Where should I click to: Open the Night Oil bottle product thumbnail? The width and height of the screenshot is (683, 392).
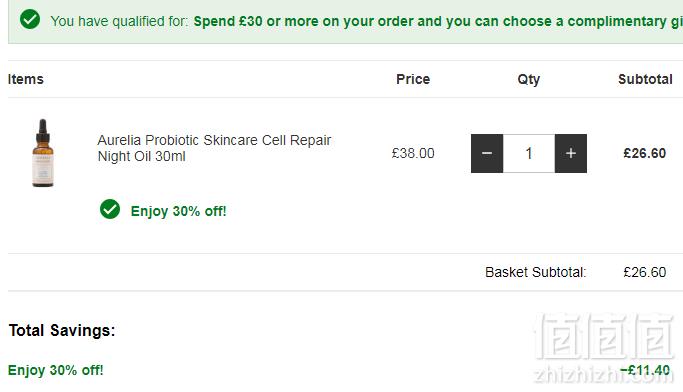(43, 153)
